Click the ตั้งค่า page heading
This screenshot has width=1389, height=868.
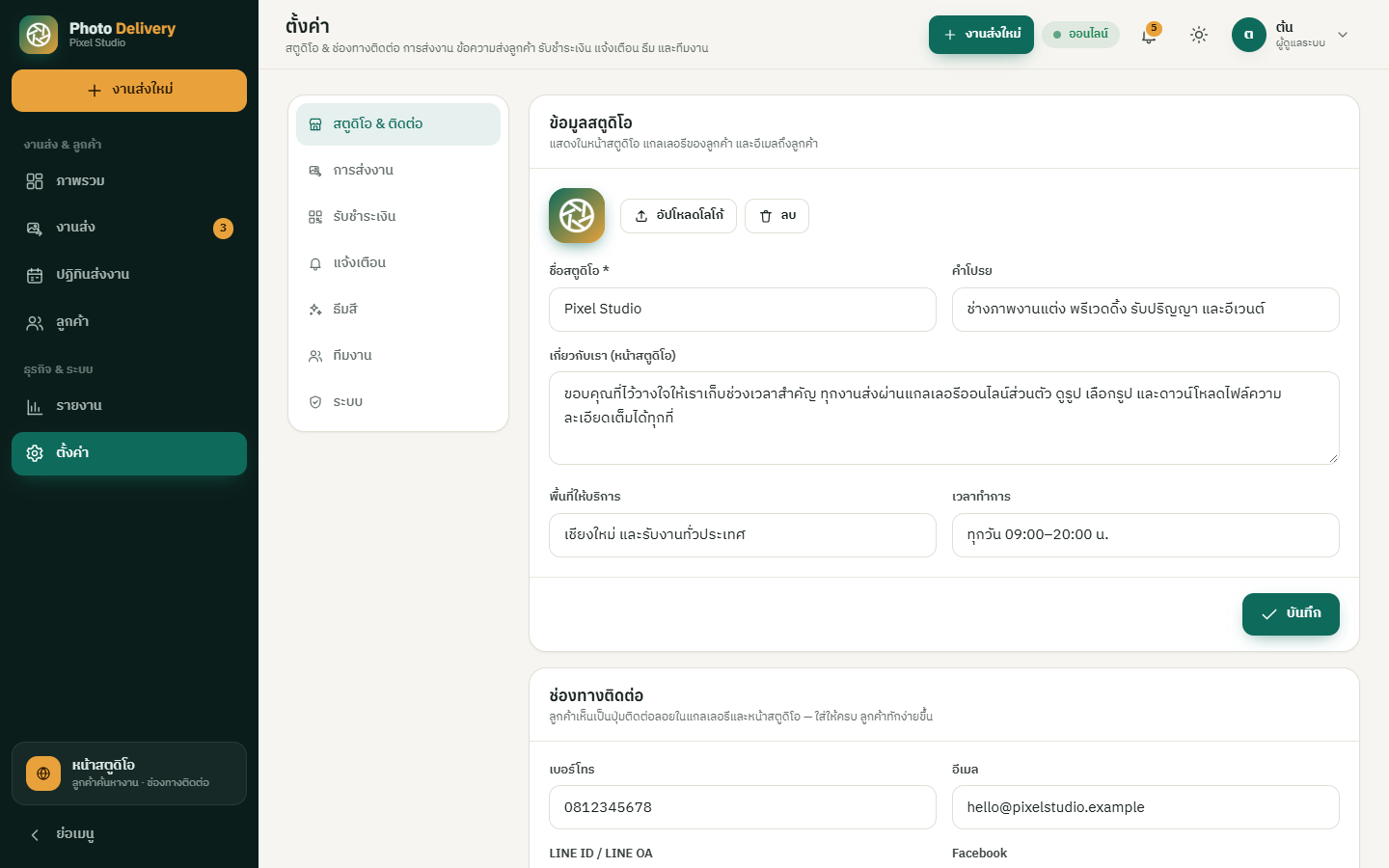click(x=308, y=26)
